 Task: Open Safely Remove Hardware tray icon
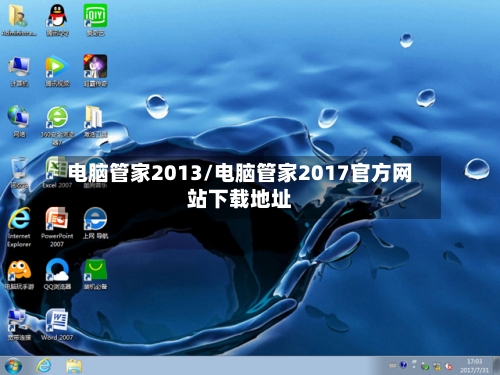(x=425, y=366)
